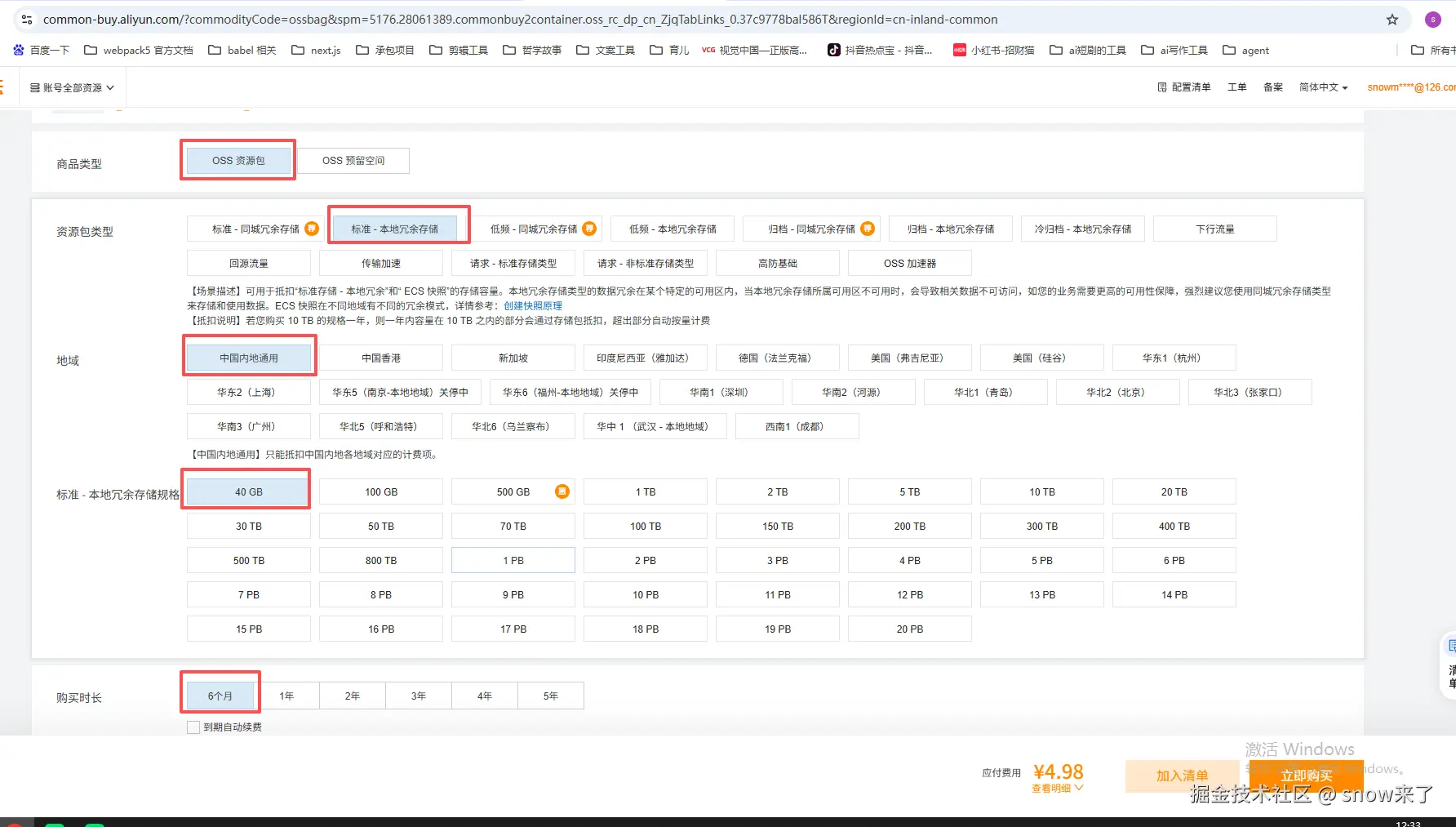Expand the 账号全部资源 dropdown
Image resolution: width=1456 pixels, height=827 pixels.
tap(72, 87)
